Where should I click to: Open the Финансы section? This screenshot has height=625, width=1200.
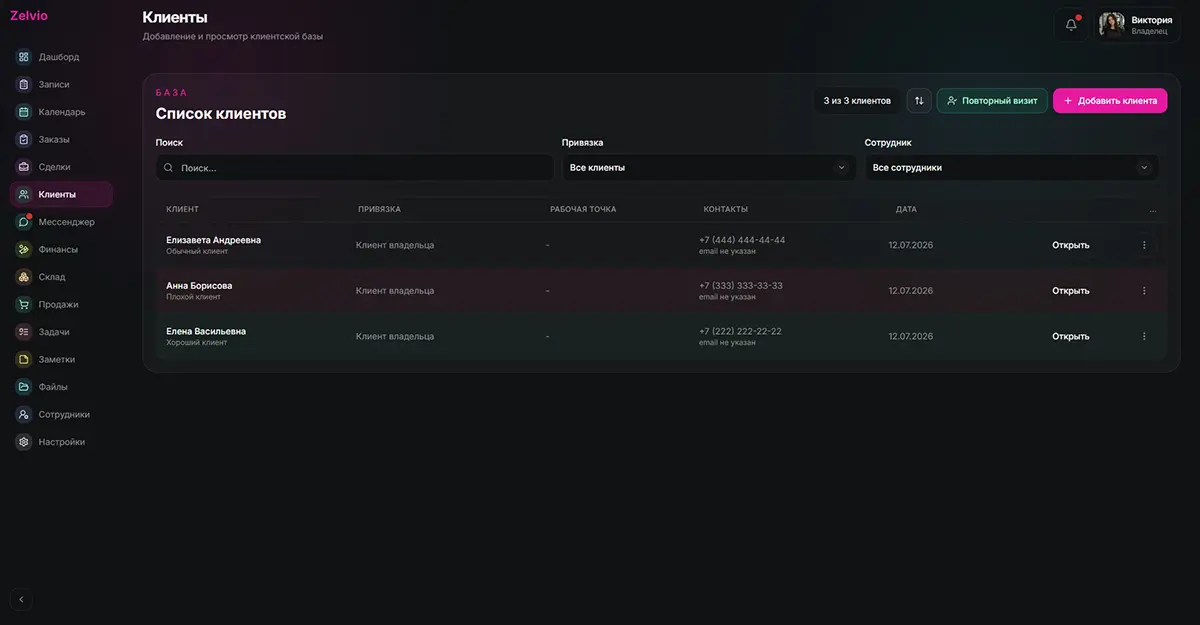pyautogui.click(x=61, y=249)
